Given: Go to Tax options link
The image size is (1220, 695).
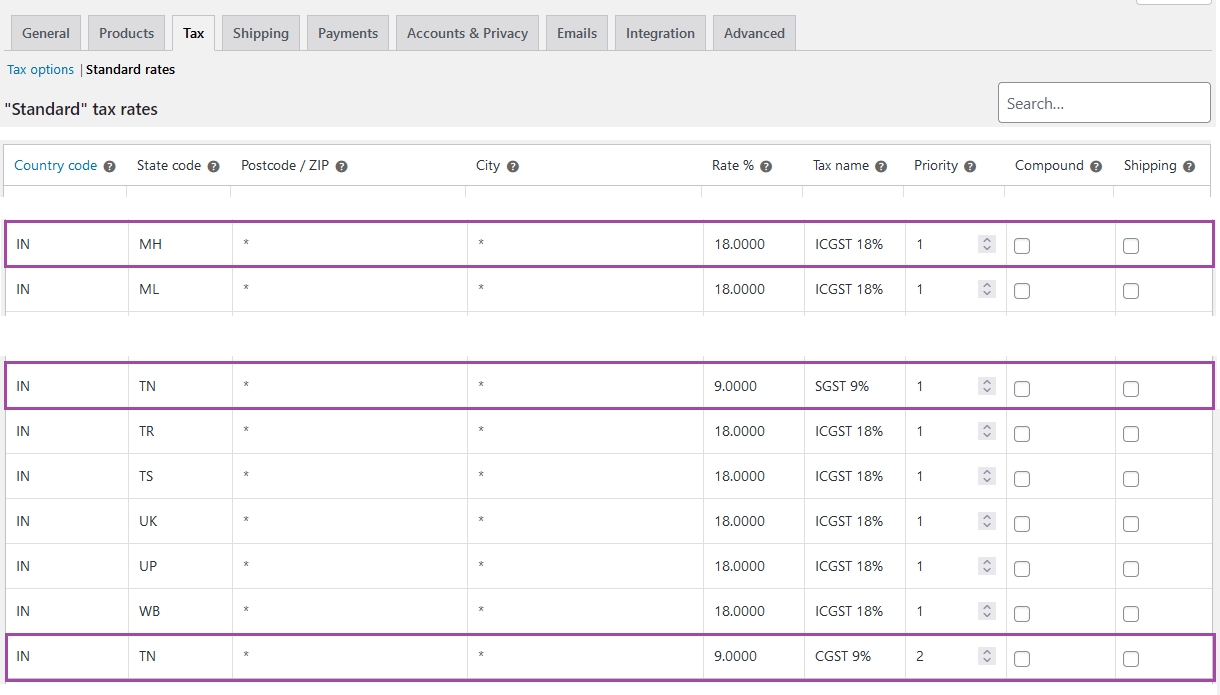Looking at the screenshot, I should click(41, 70).
